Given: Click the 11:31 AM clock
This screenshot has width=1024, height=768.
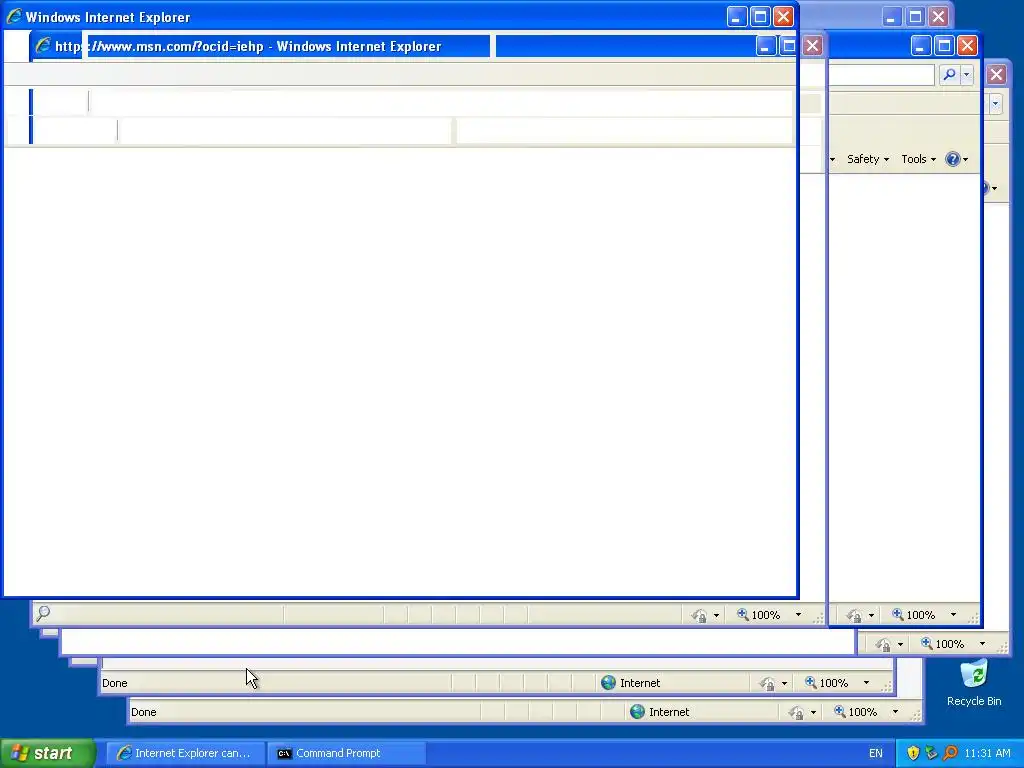Looking at the screenshot, I should [987, 753].
